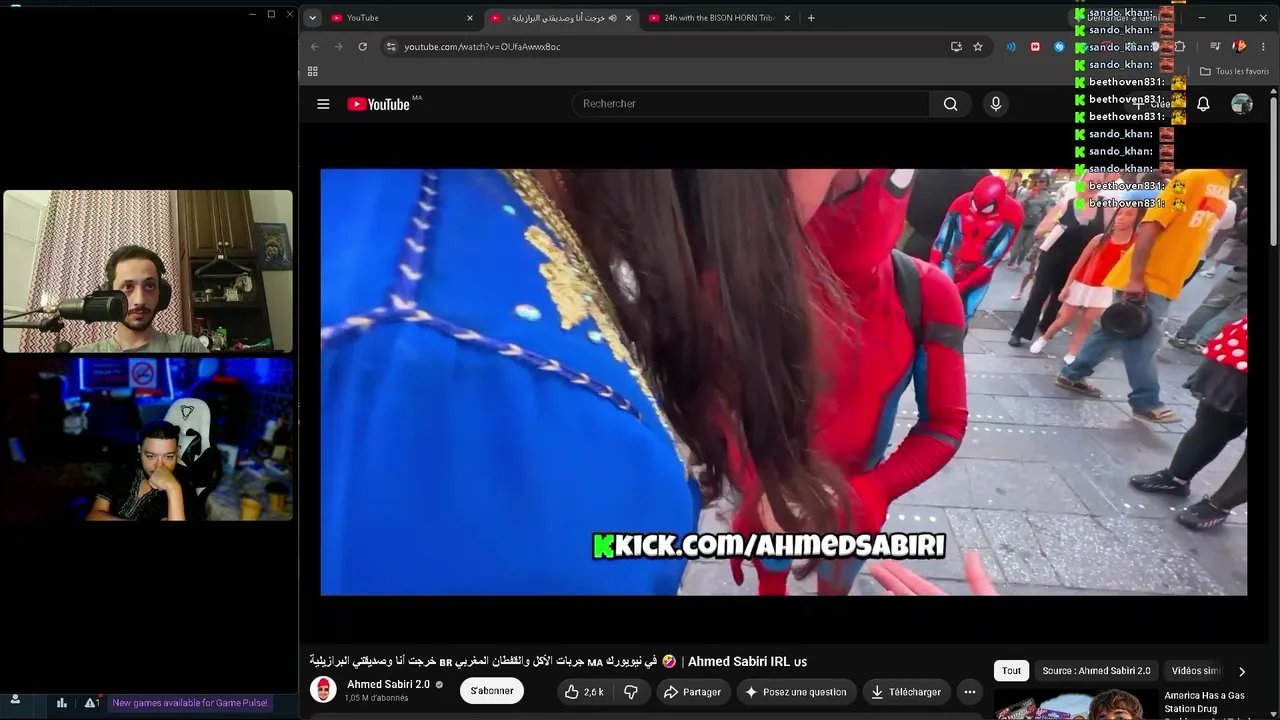Open YouTube notifications bell
The image size is (1280, 720).
click(x=1203, y=104)
